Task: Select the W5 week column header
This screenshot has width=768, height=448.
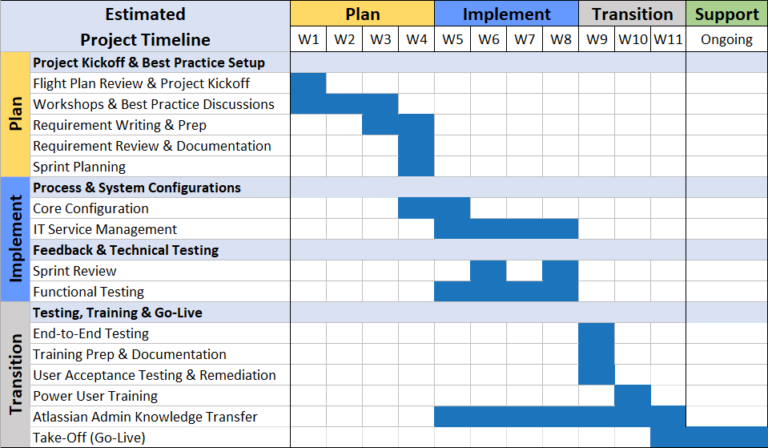Action: click(452, 39)
